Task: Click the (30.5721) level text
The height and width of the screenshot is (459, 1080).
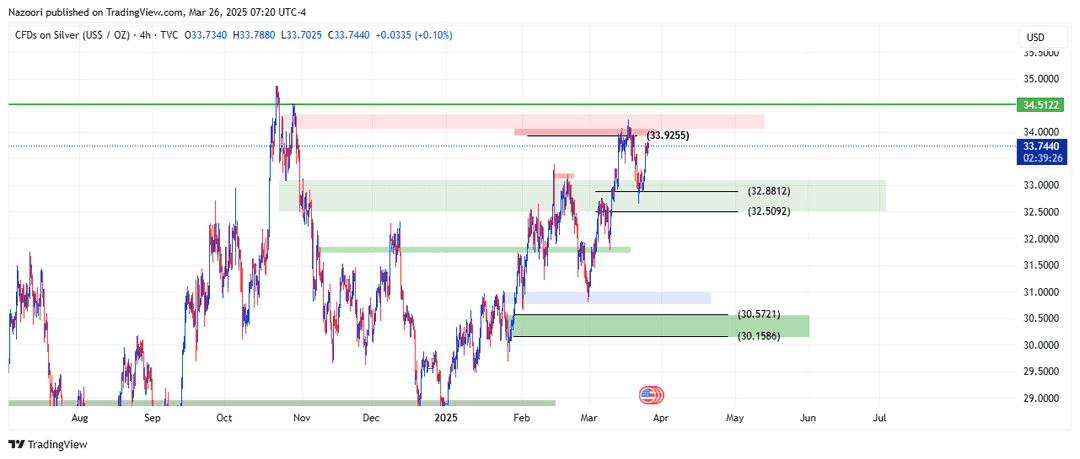Action: (758, 314)
